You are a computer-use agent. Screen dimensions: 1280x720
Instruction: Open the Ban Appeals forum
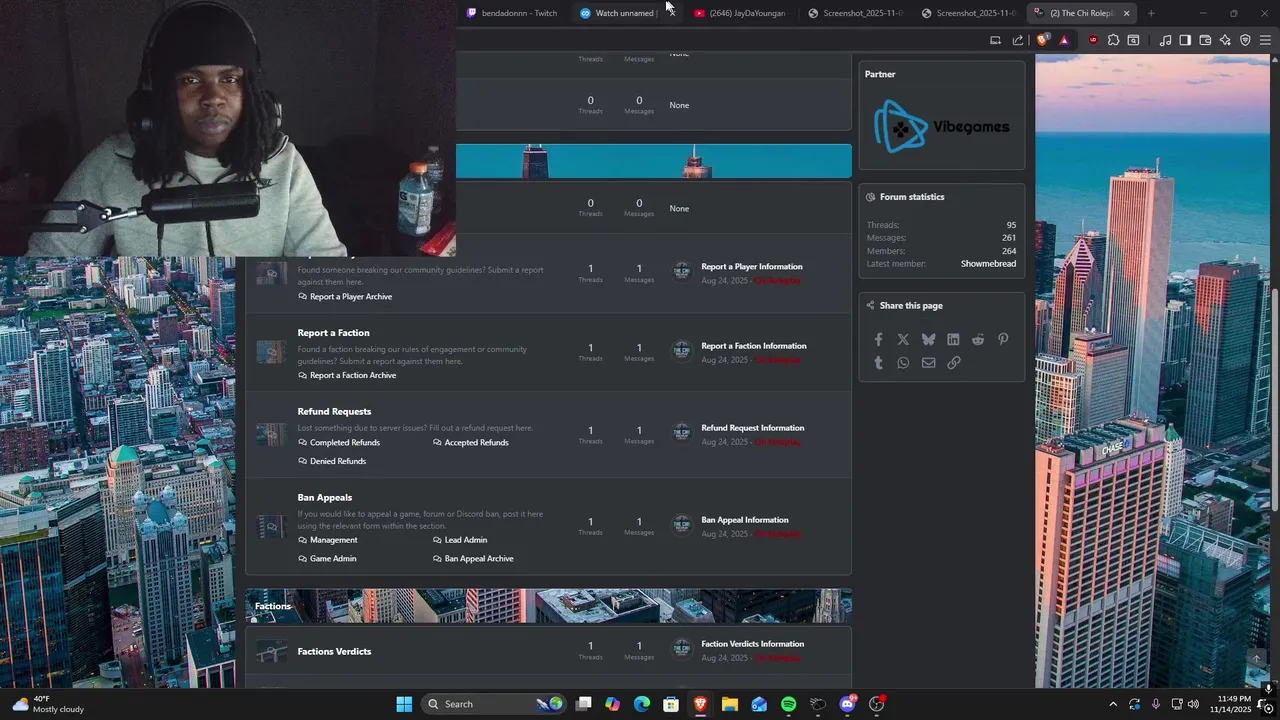(325, 498)
